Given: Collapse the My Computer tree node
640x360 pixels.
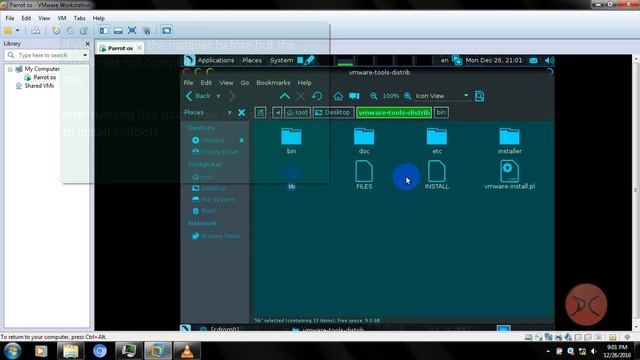Looking at the screenshot, I should click(10, 69).
